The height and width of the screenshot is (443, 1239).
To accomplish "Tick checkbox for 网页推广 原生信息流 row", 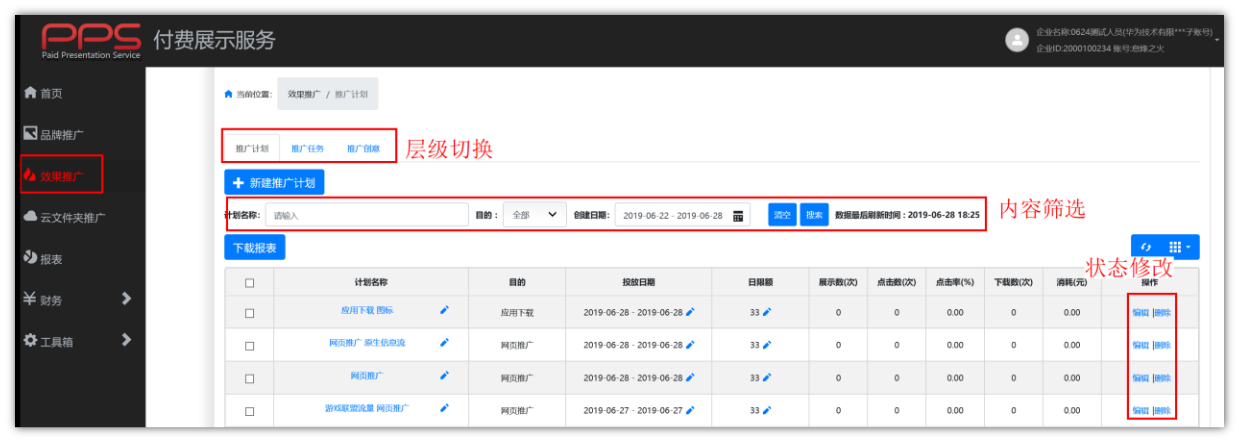I will pyautogui.click(x=250, y=345).
